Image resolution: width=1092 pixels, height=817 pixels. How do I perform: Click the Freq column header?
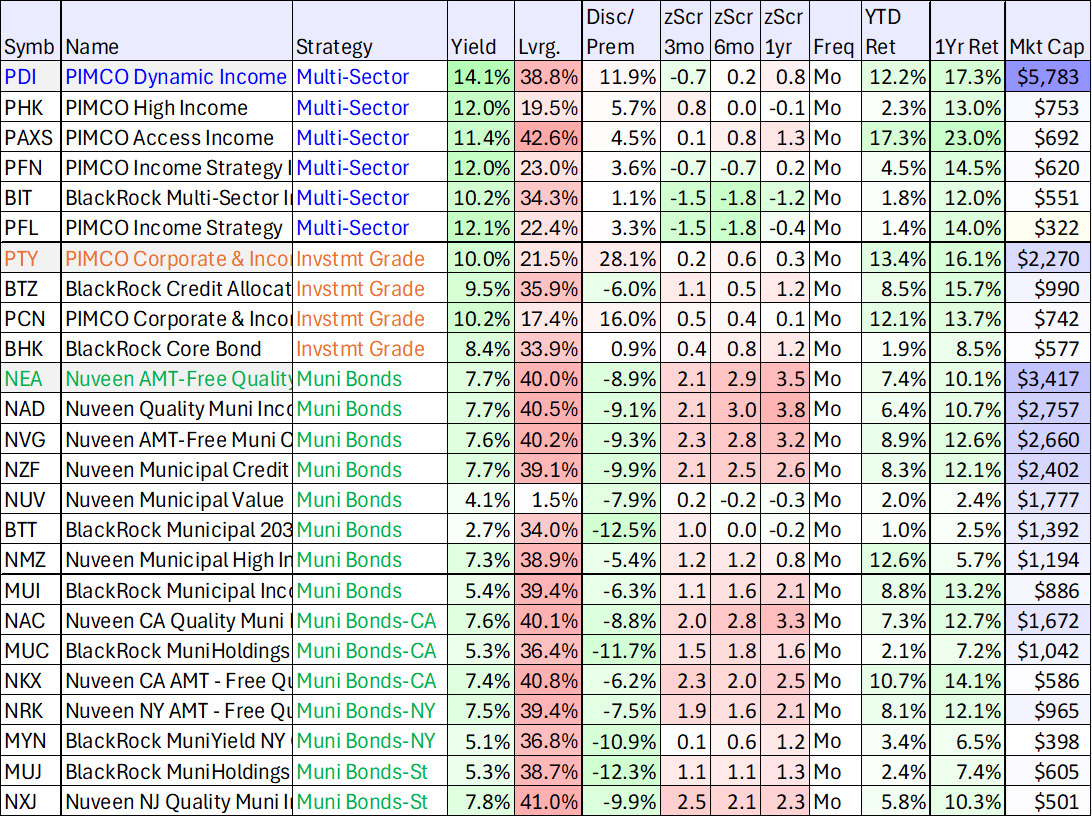tap(835, 31)
